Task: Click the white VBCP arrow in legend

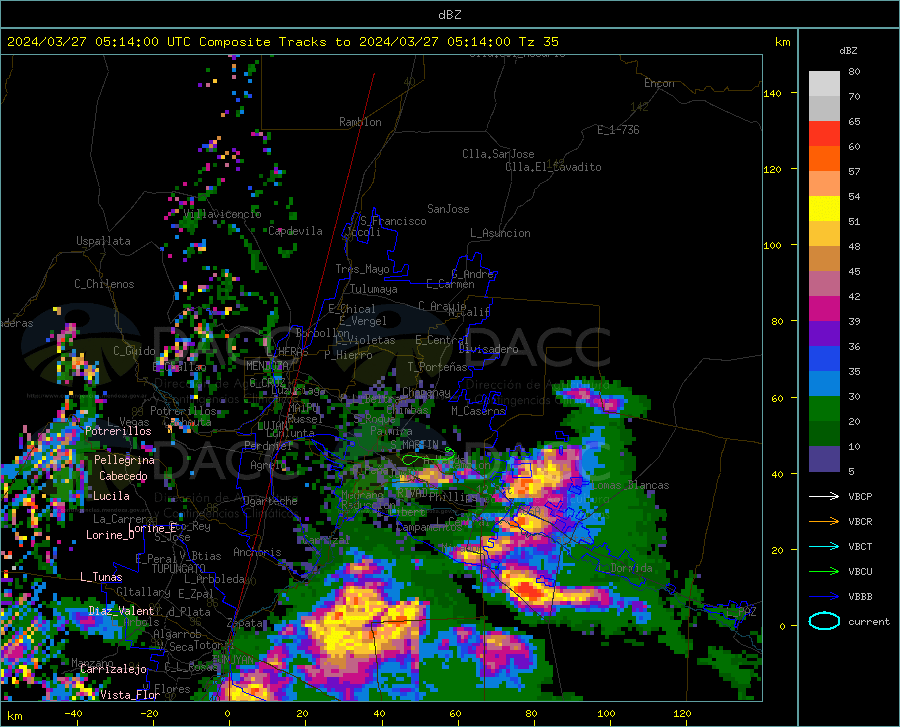Action: tap(824, 496)
